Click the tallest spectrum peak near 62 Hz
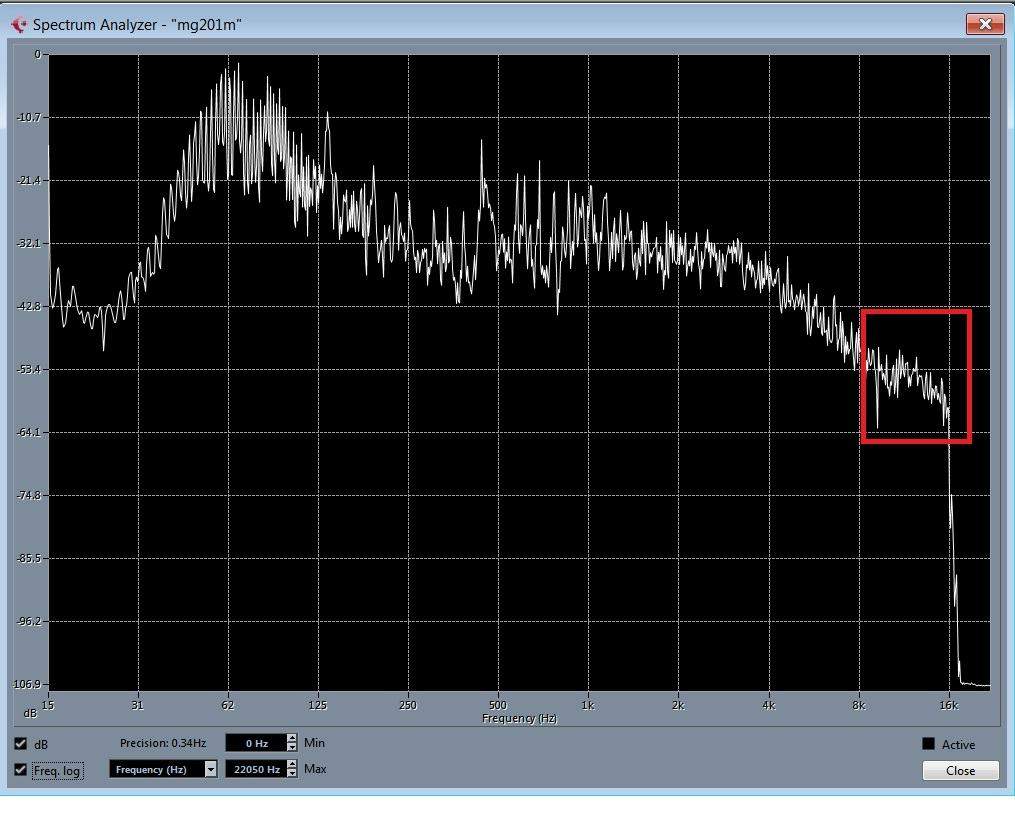Image resolution: width=1015 pixels, height=825 pixels. click(x=238, y=66)
